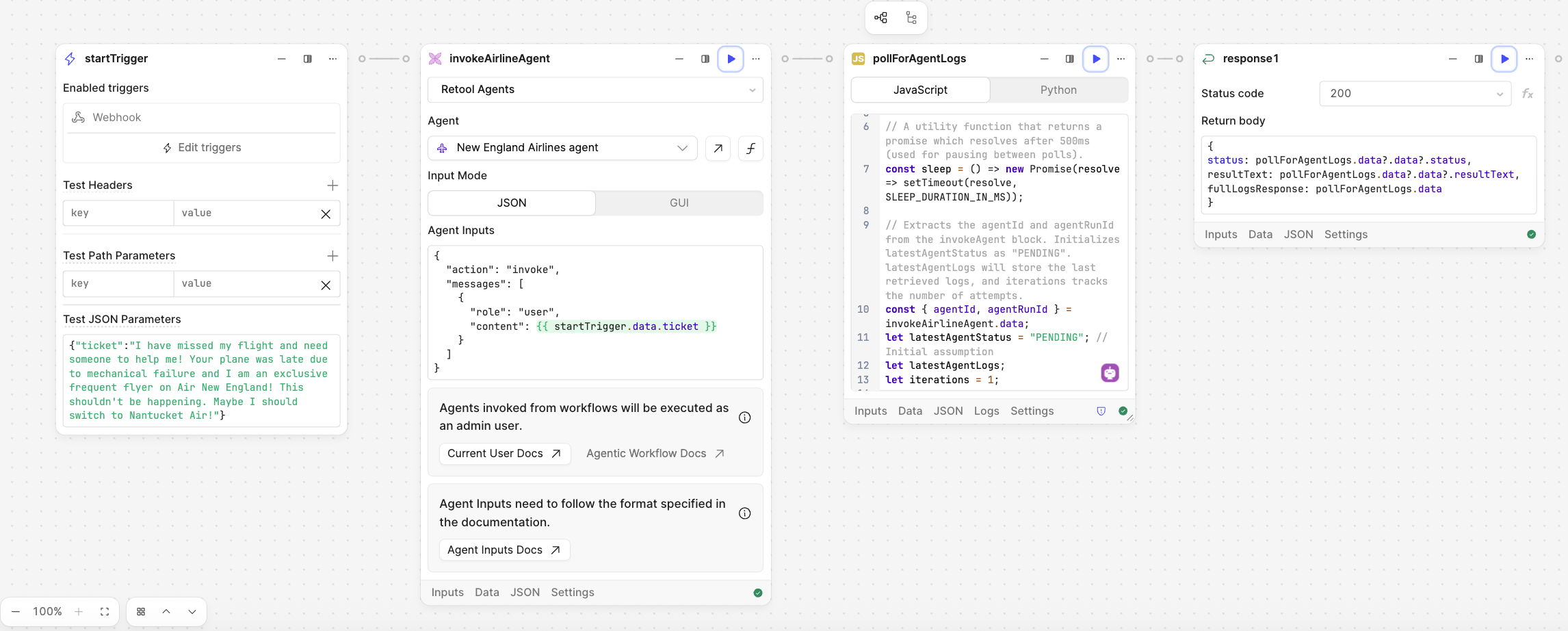Select JSON input mode
The image size is (1568, 631).
tap(512, 203)
